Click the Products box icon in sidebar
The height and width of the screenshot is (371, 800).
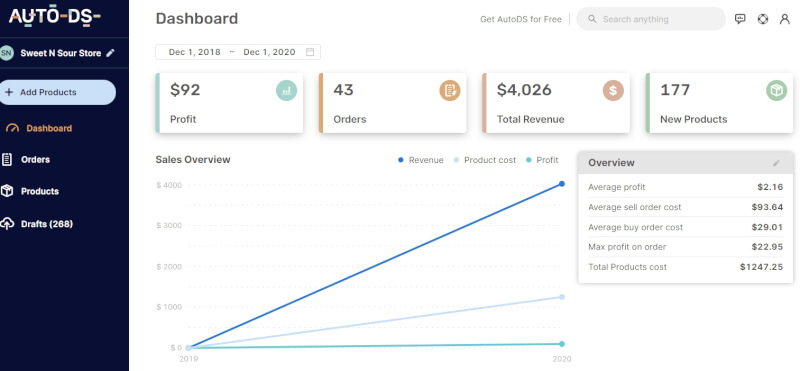tap(7, 191)
